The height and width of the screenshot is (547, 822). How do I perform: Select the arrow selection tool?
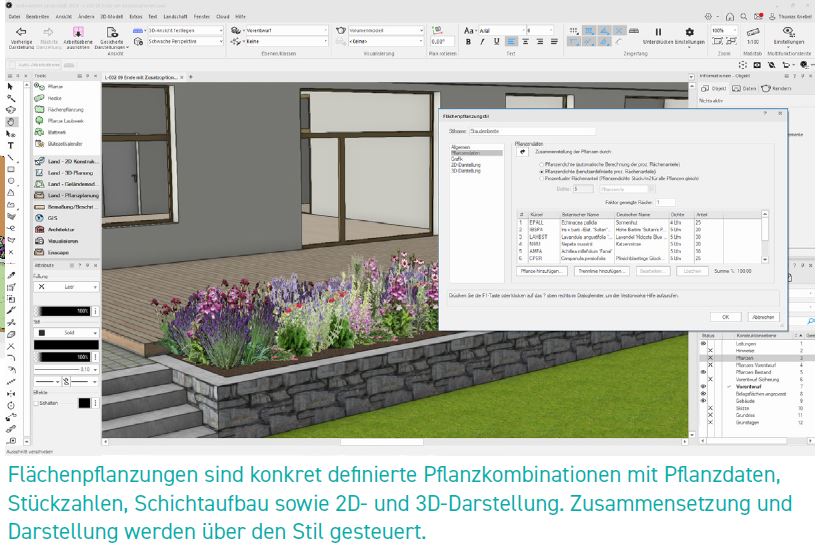pyautogui.click(x=10, y=86)
